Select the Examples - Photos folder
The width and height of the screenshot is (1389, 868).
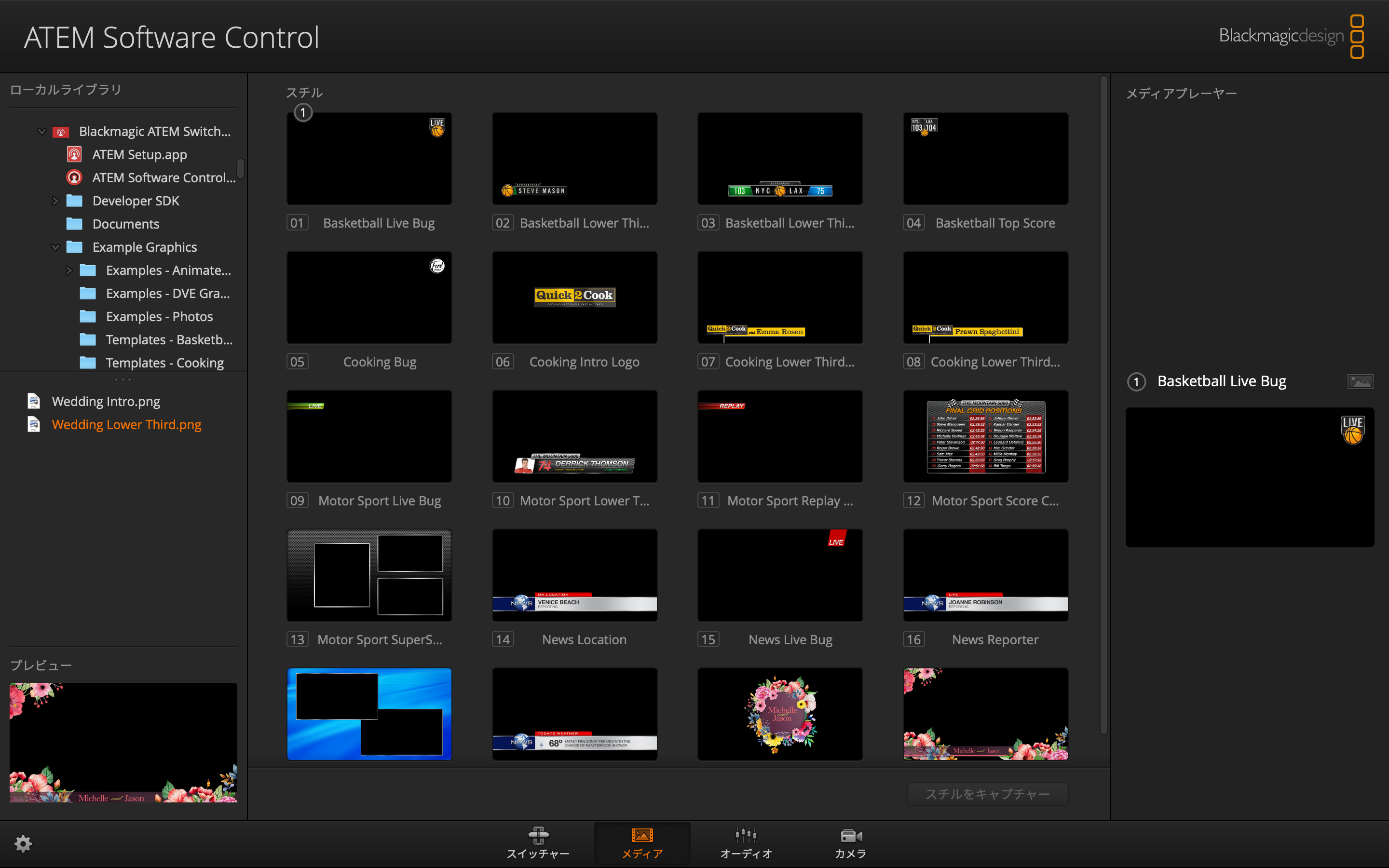click(x=159, y=316)
